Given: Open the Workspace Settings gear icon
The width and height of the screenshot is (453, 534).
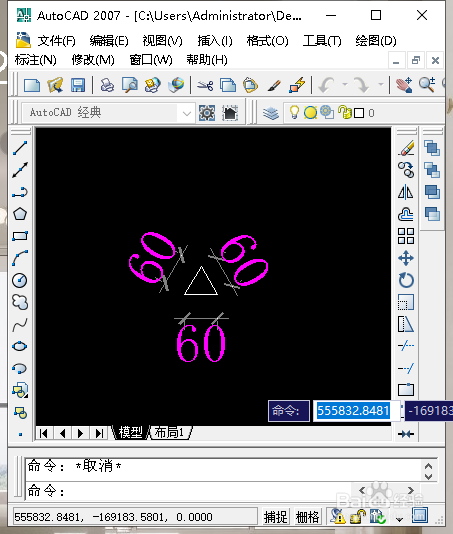Looking at the screenshot, I should (207, 113).
